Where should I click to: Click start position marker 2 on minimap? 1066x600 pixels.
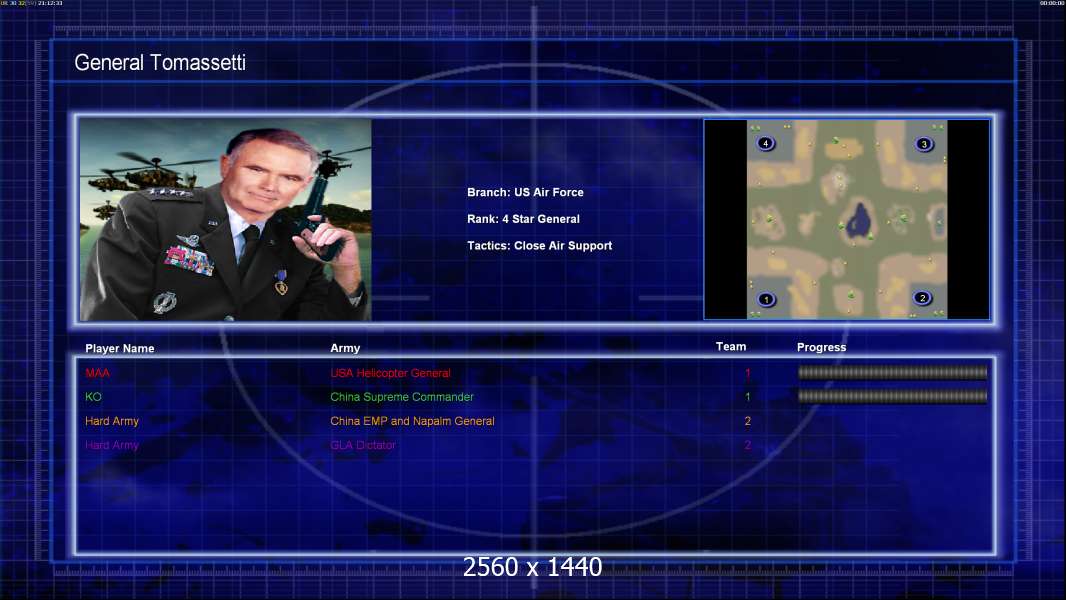click(922, 298)
